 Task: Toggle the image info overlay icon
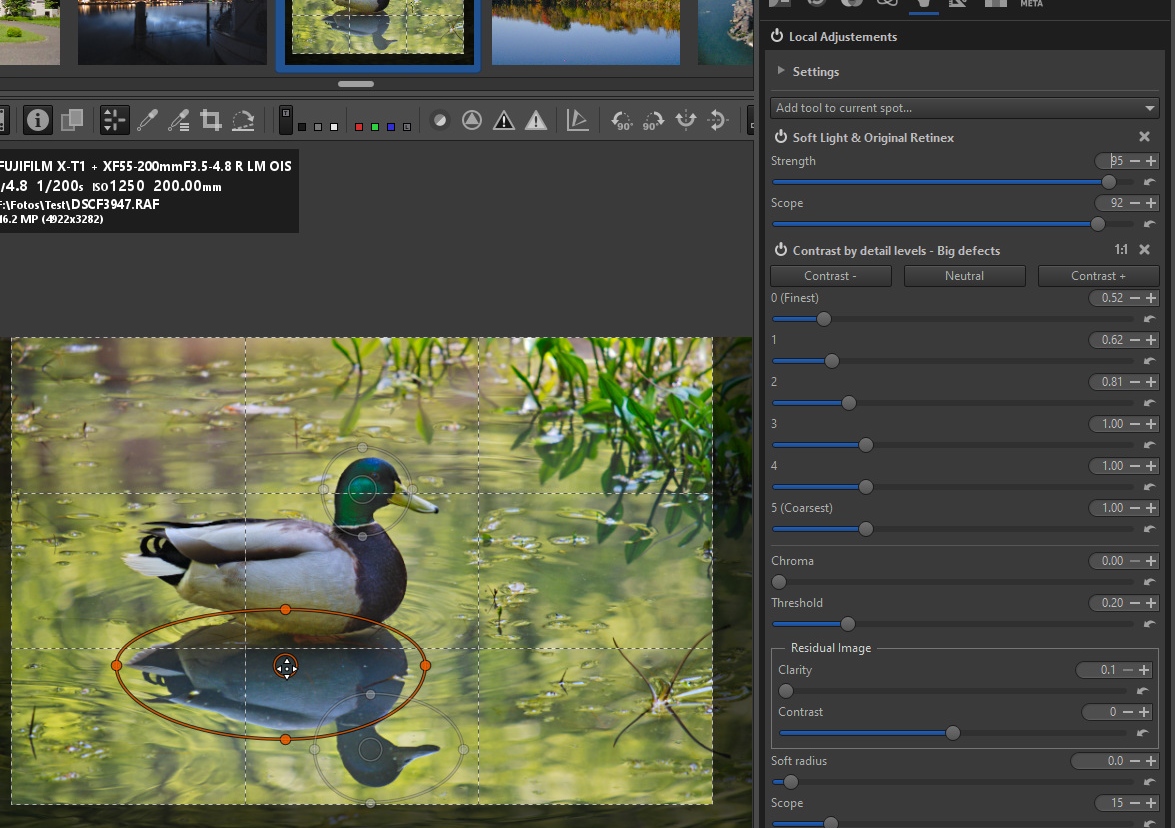point(37,120)
